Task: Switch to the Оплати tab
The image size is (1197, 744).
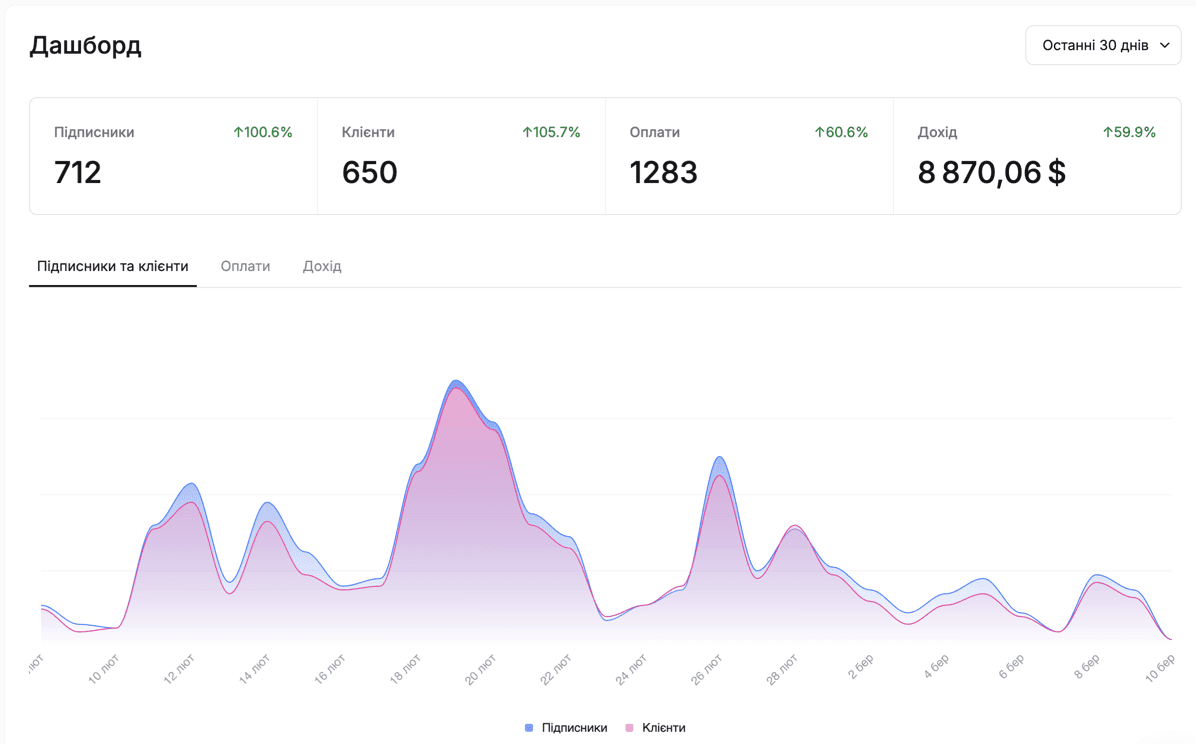Action: pyautogui.click(x=245, y=266)
